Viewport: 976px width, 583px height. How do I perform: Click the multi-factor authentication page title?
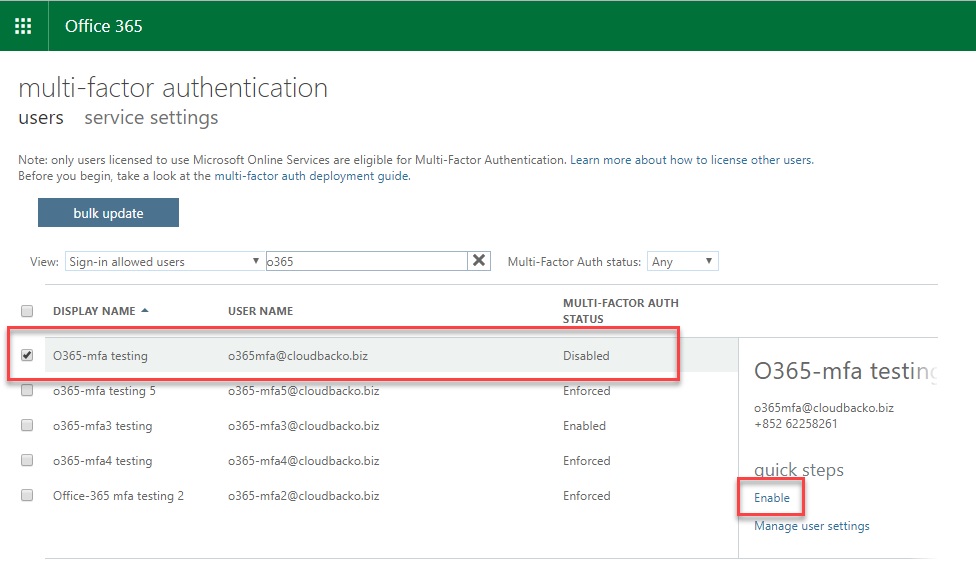pos(173,88)
